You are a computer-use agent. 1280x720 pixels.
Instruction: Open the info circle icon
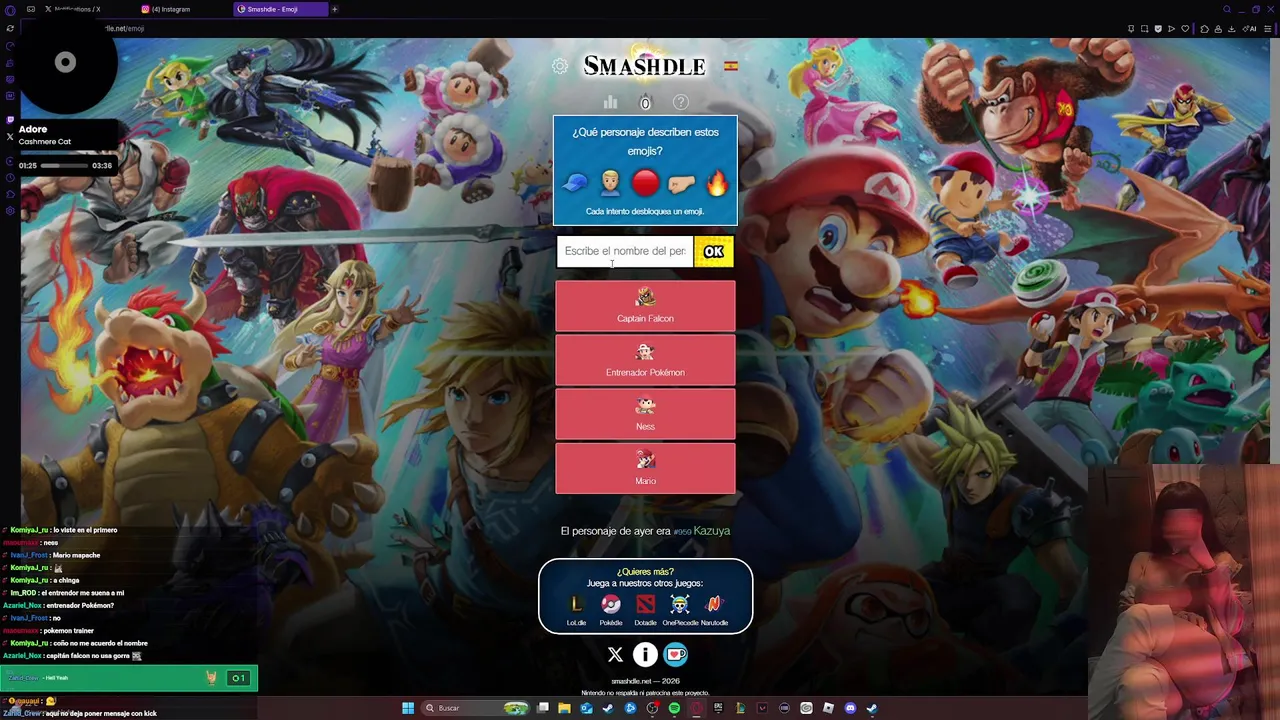coord(645,655)
